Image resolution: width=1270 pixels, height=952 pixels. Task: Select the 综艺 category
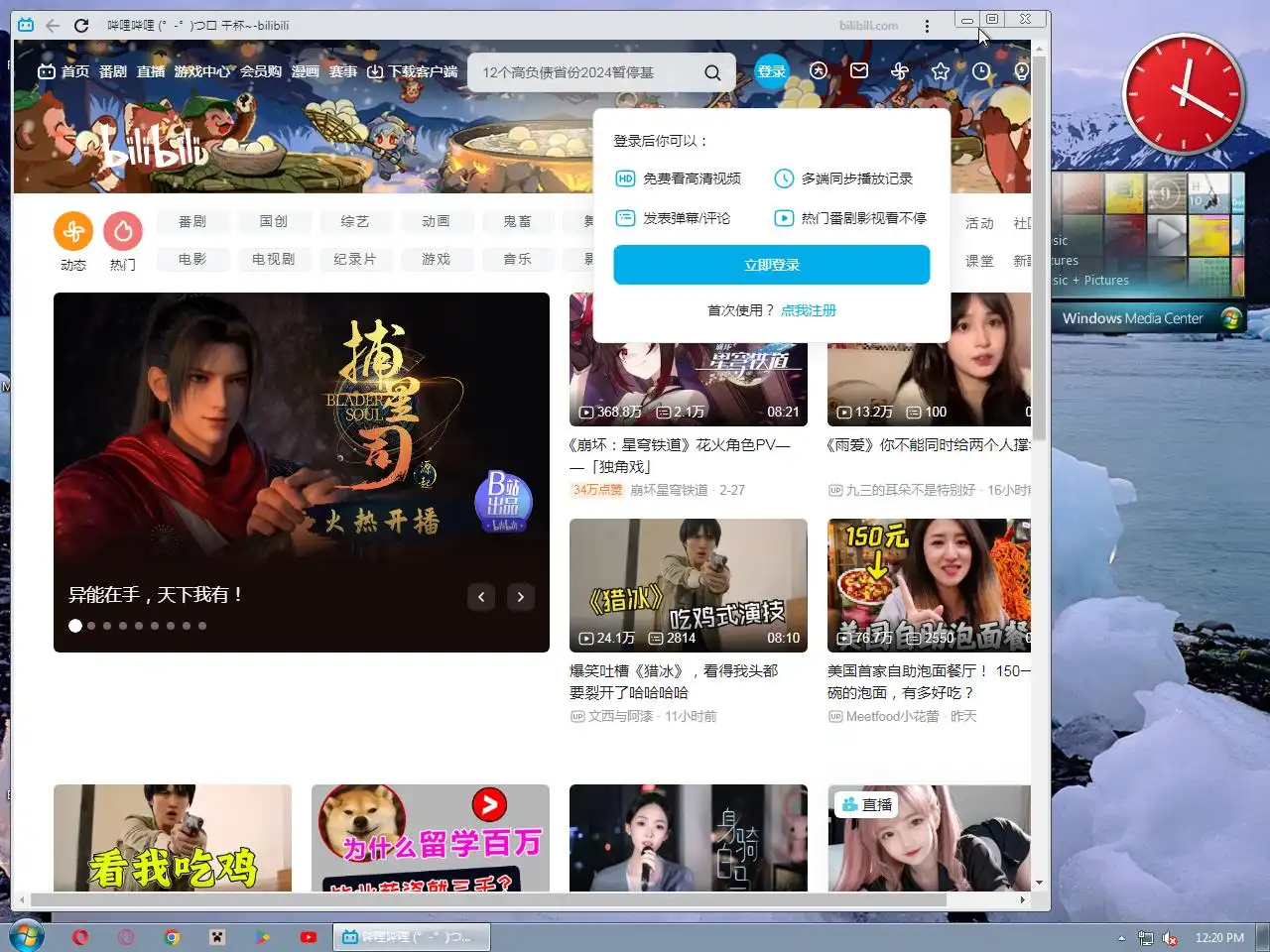(355, 221)
